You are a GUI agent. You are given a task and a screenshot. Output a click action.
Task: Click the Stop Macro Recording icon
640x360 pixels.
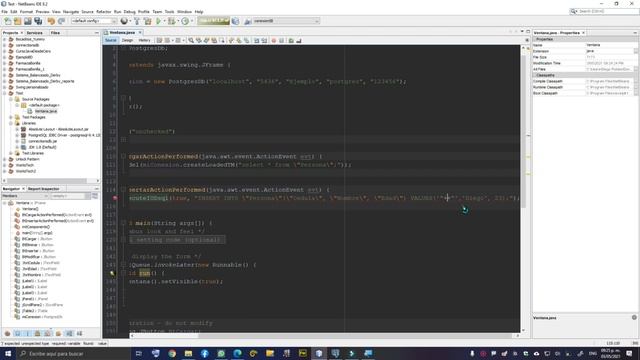[281, 40]
